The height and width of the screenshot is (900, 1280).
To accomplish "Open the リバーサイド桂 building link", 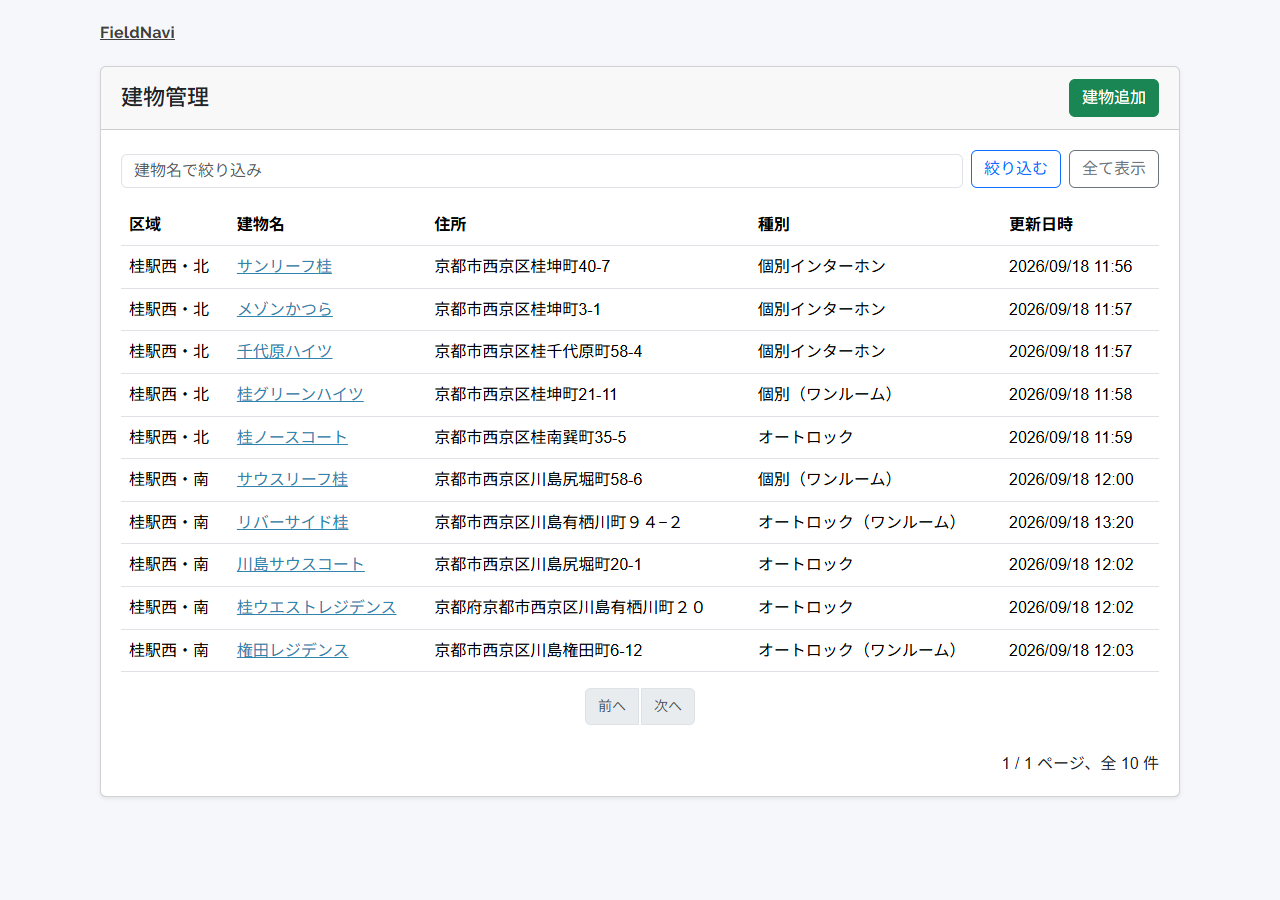I will pos(293,523).
